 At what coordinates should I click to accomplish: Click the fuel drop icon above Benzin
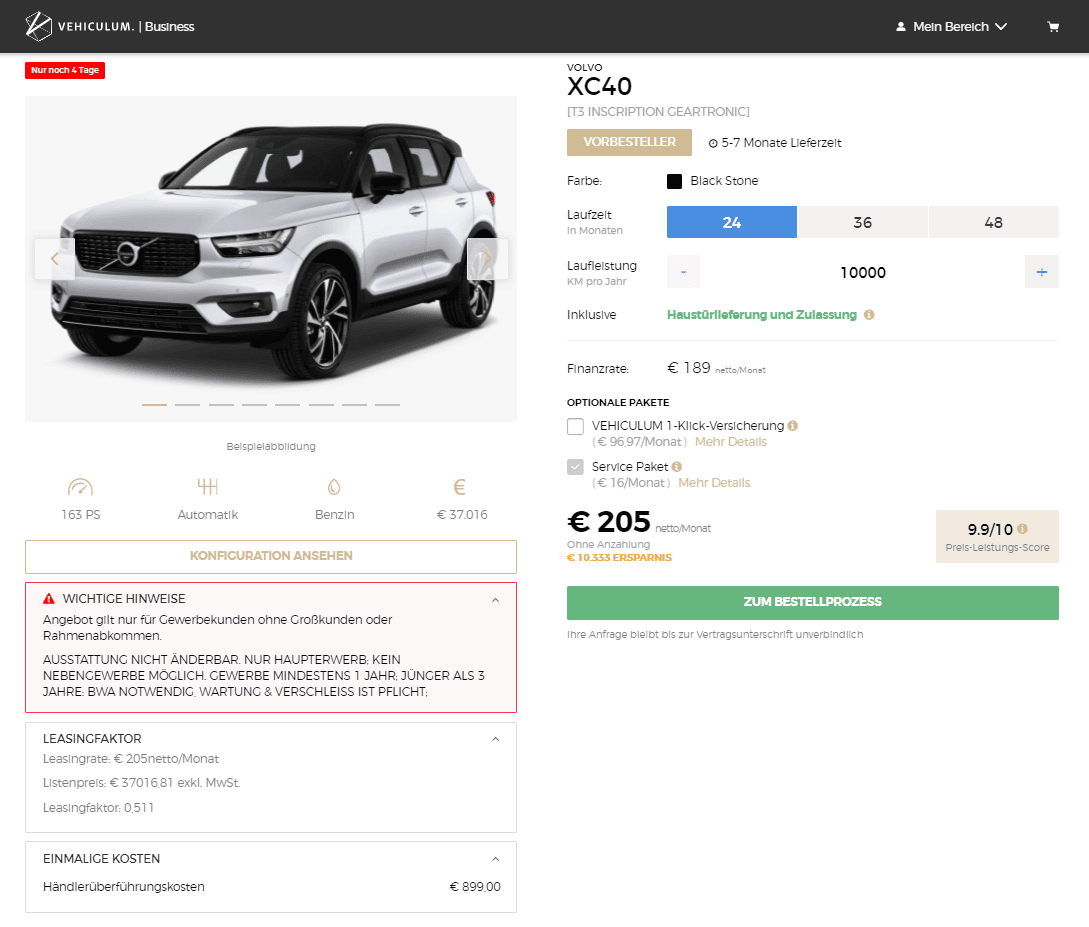pyautogui.click(x=334, y=487)
